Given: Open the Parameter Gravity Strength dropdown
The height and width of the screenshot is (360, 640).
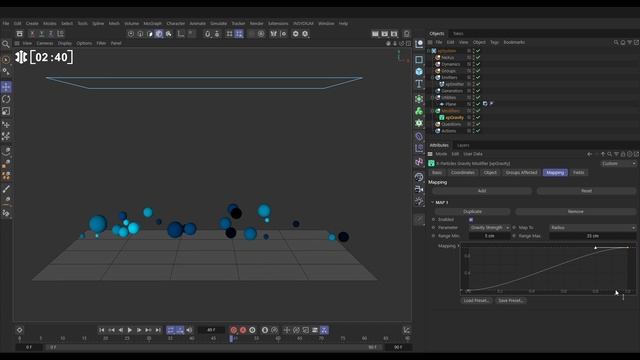Looking at the screenshot, I should (489, 227).
